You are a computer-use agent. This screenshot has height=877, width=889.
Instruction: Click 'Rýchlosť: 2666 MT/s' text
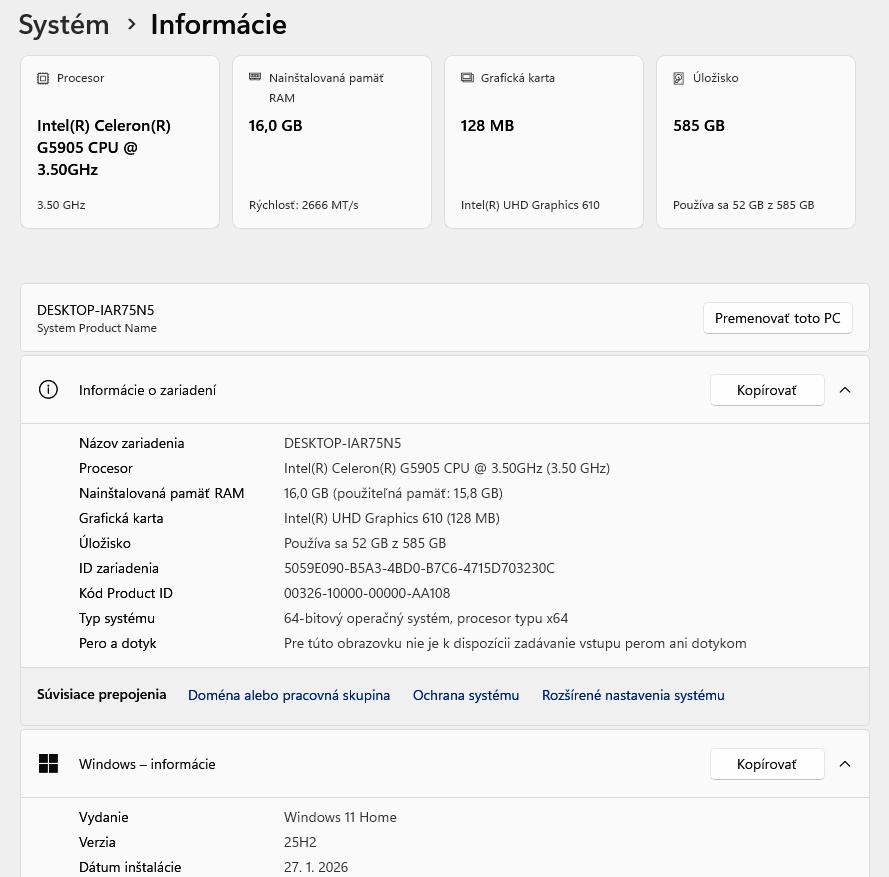[x=303, y=205]
